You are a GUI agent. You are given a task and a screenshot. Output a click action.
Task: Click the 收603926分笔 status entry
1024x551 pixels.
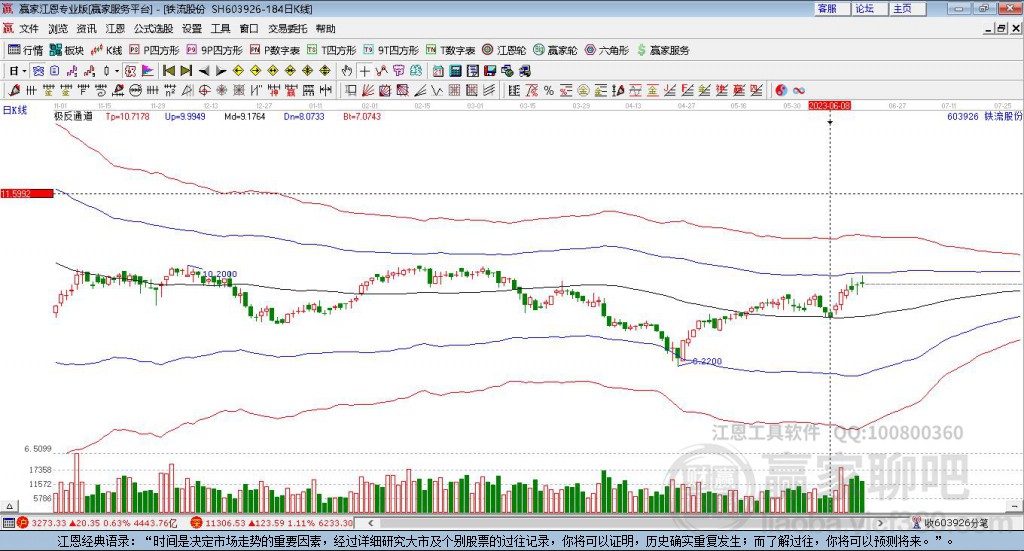[950, 523]
